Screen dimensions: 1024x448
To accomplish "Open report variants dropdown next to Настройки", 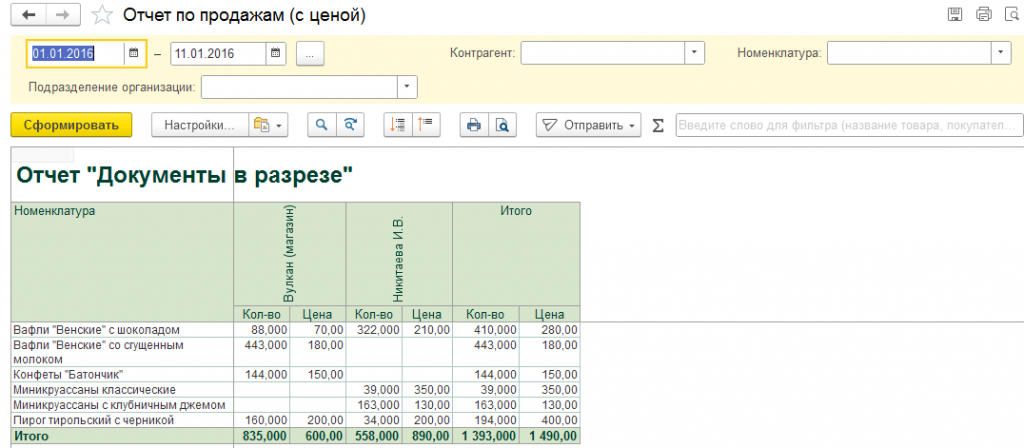I will click(x=268, y=125).
